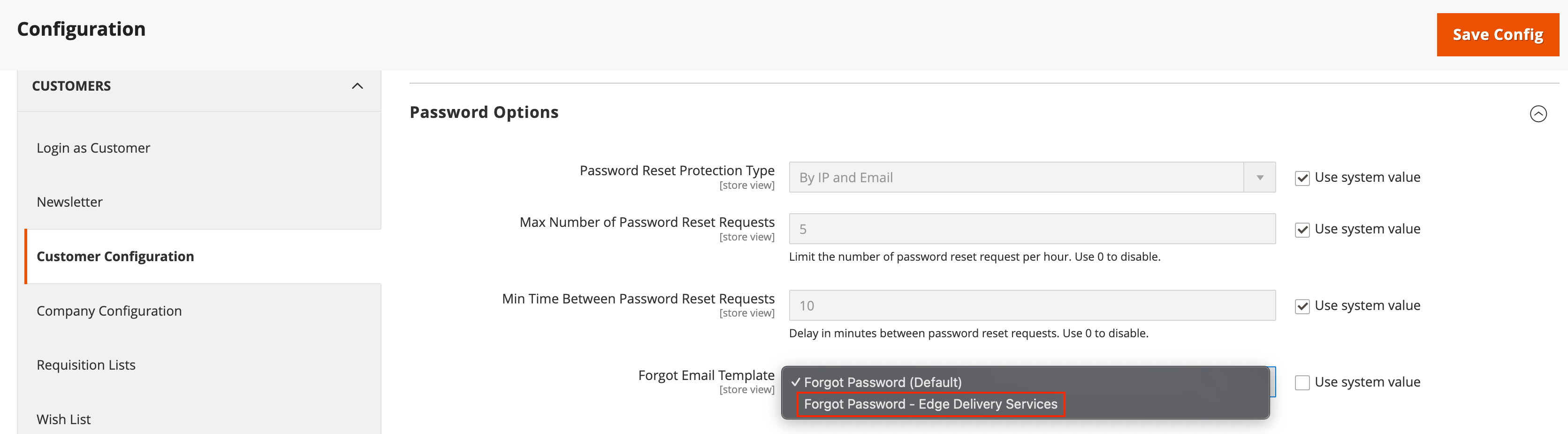Open the Wish List configuration
Image resolution: width=1568 pixels, height=434 pixels.
tap(63, 419)
